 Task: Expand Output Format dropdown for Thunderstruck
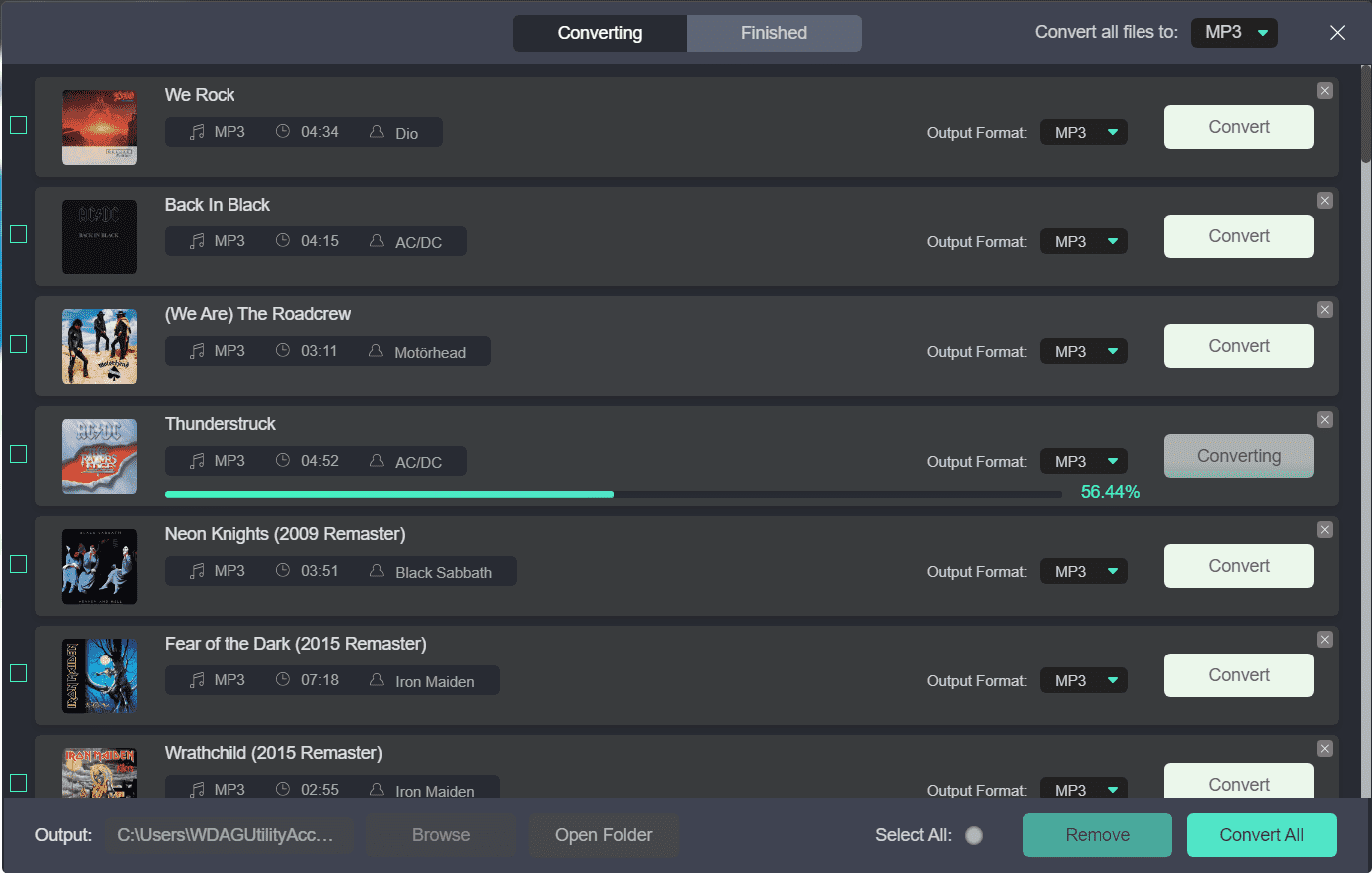pyautogui.click(x=1084, y=462)
